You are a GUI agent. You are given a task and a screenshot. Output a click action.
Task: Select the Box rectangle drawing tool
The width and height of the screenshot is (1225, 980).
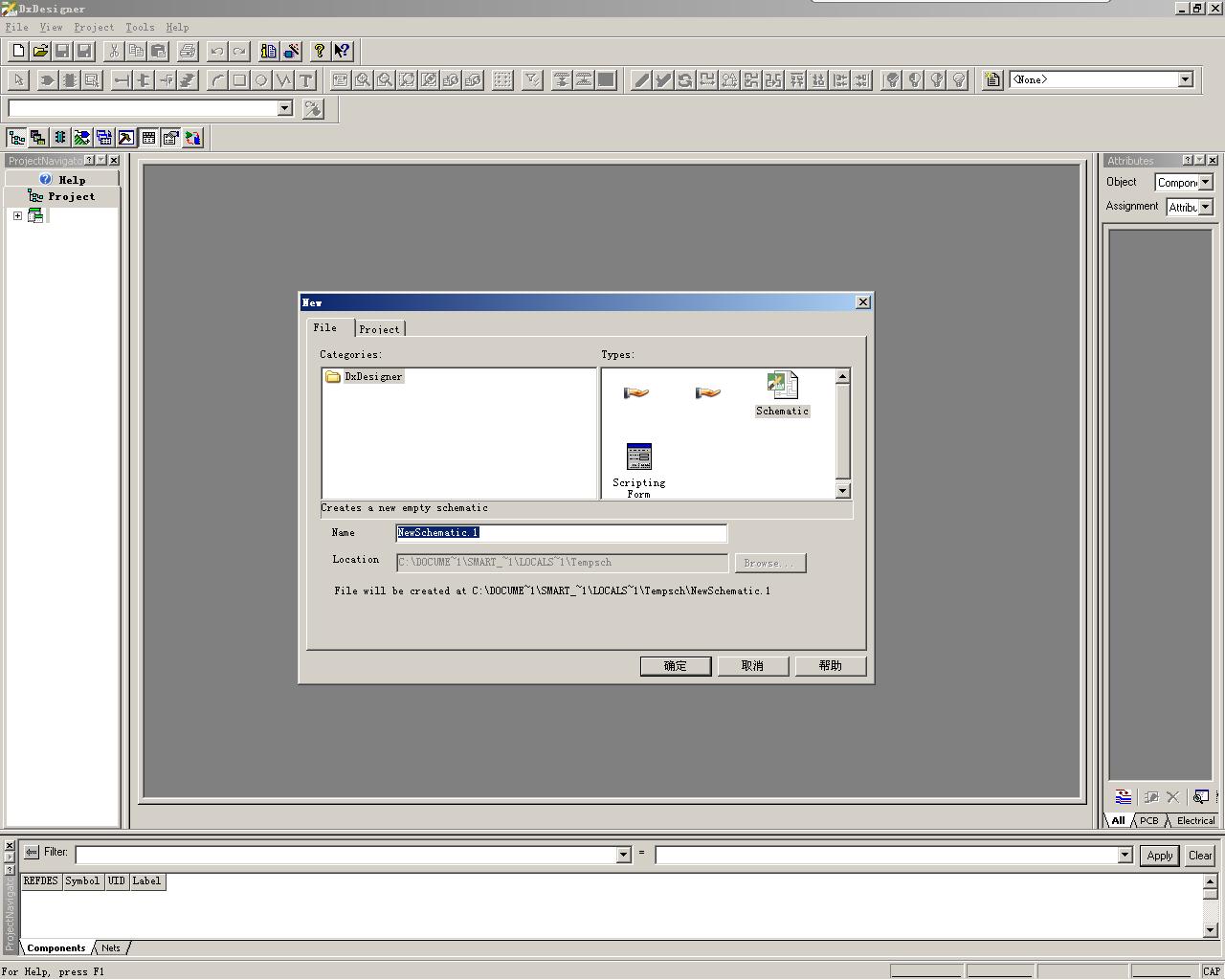(239, 80)
